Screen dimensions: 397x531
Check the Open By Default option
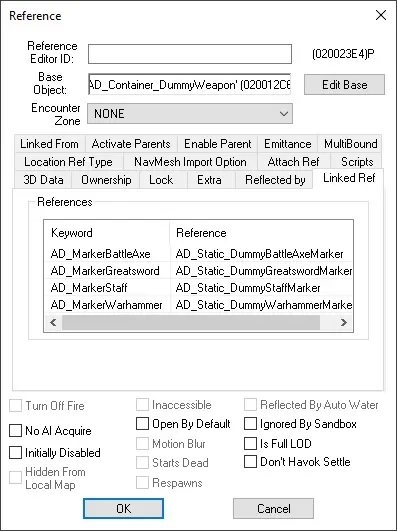point(142,424)
